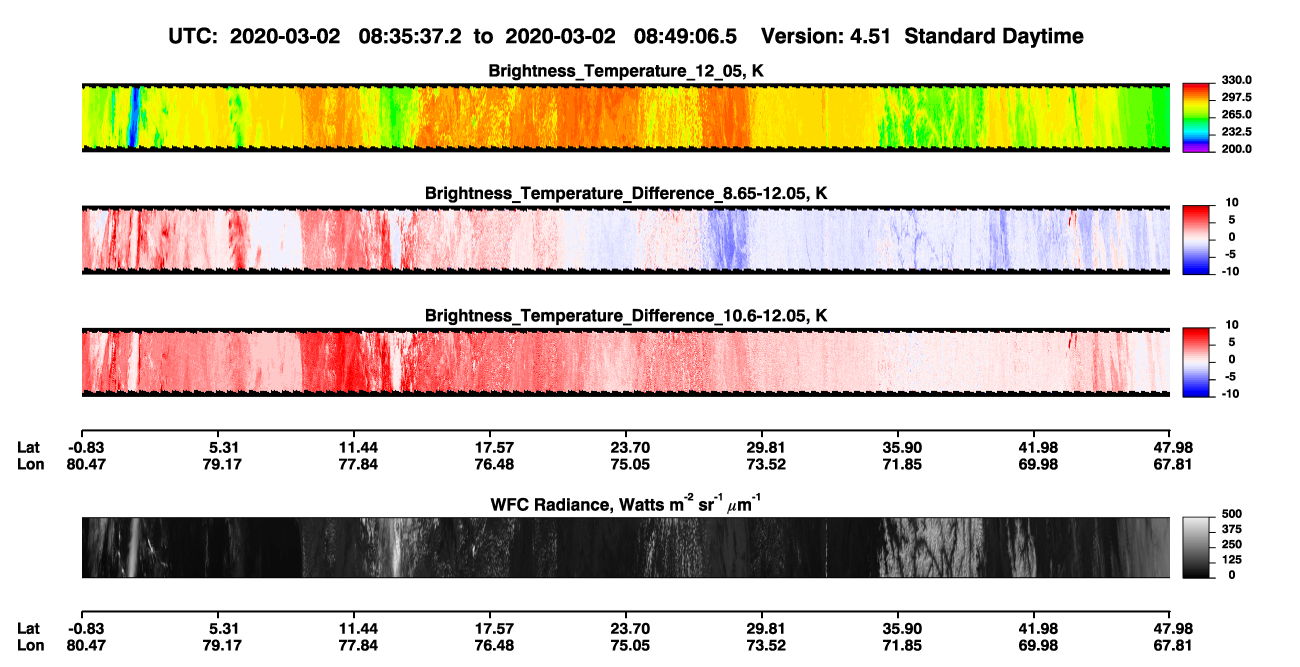Select the 8.65-12.05 difference image strip
The image size is (1300, 667).
click(x=626, y=240)
